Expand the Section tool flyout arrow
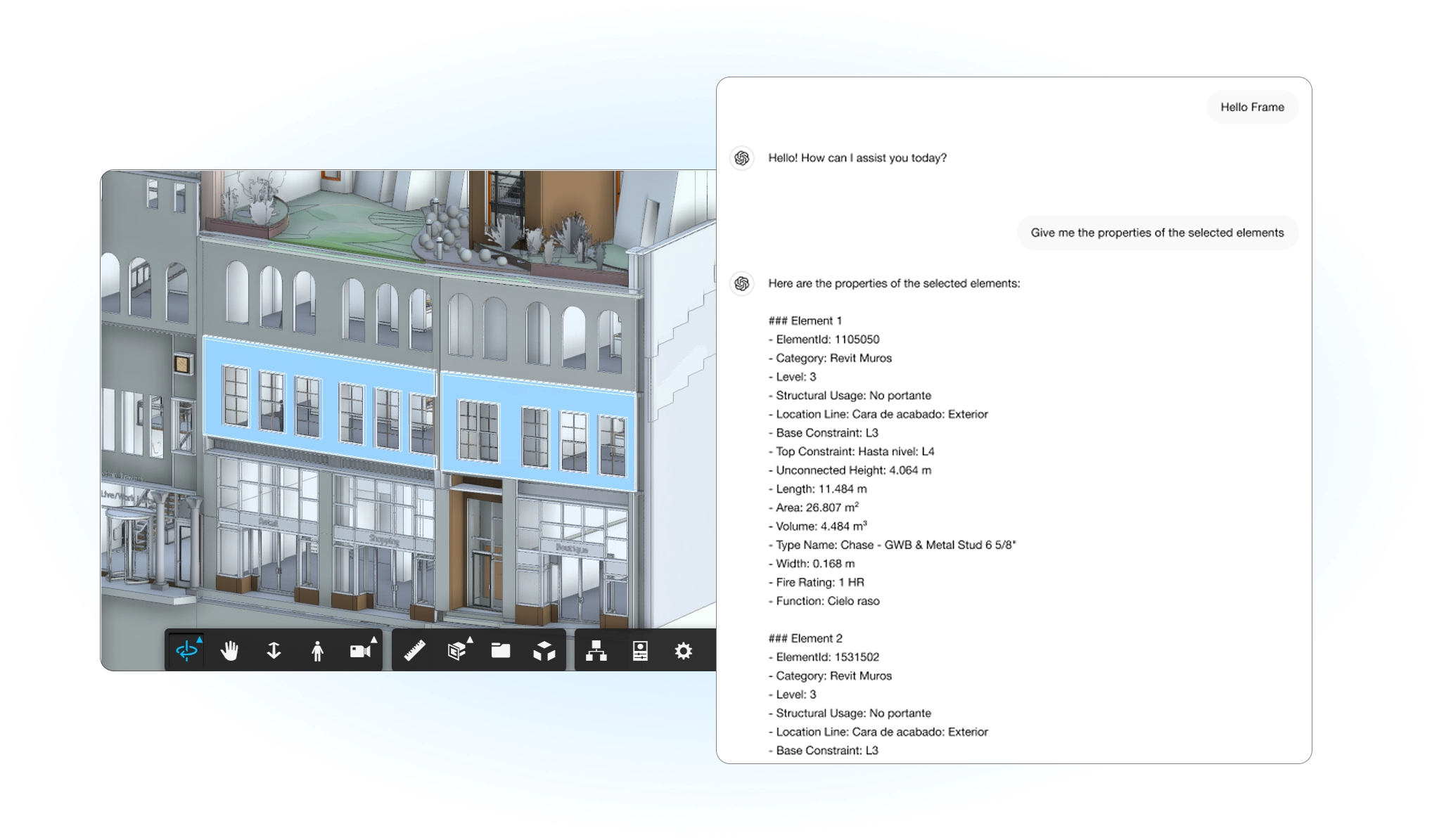Screen dimensions: 1432x840 coord(470,640)
